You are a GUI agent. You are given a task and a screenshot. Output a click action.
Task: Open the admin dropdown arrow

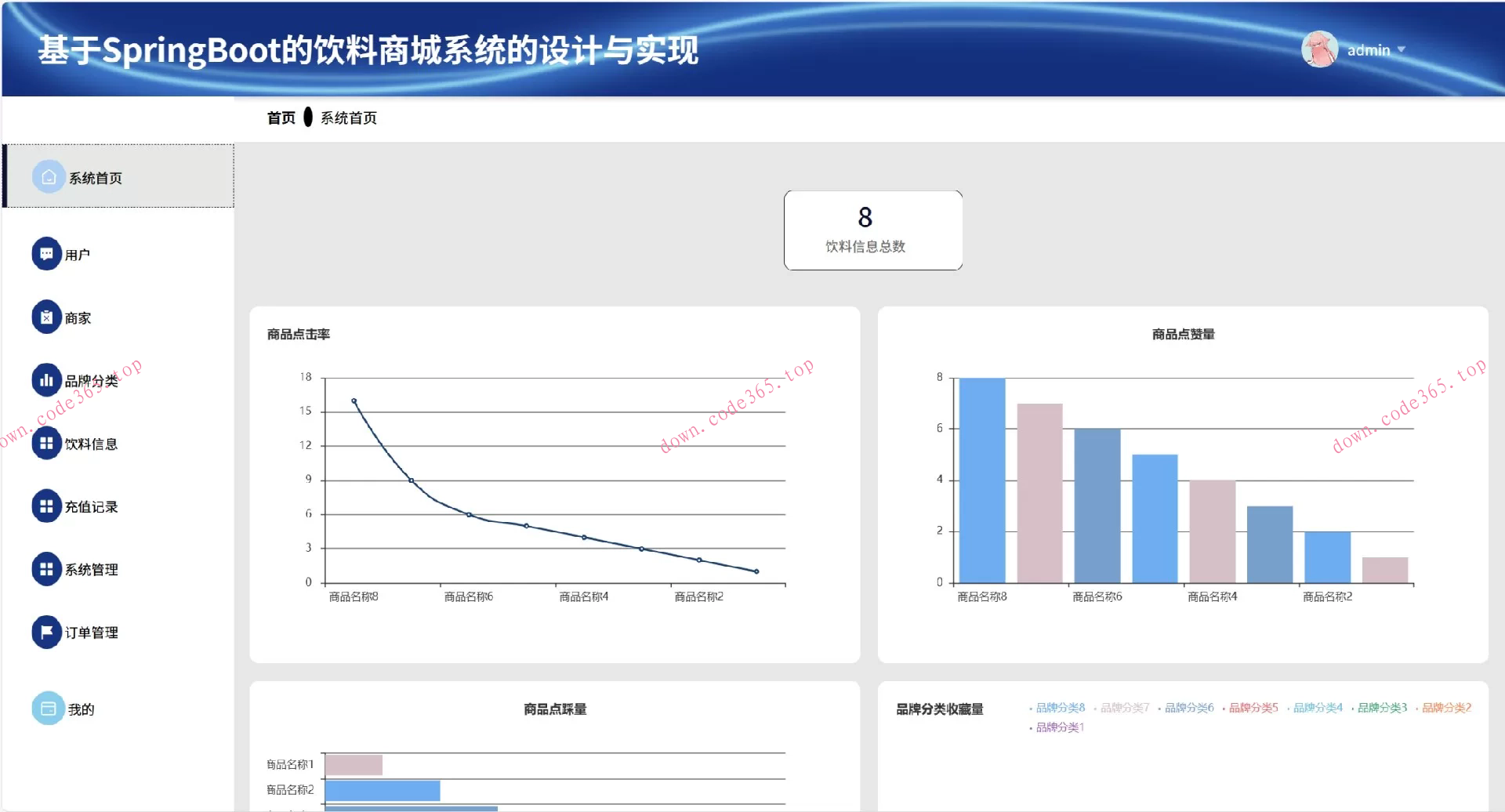pyautogui.click(x=1402, y=49)
